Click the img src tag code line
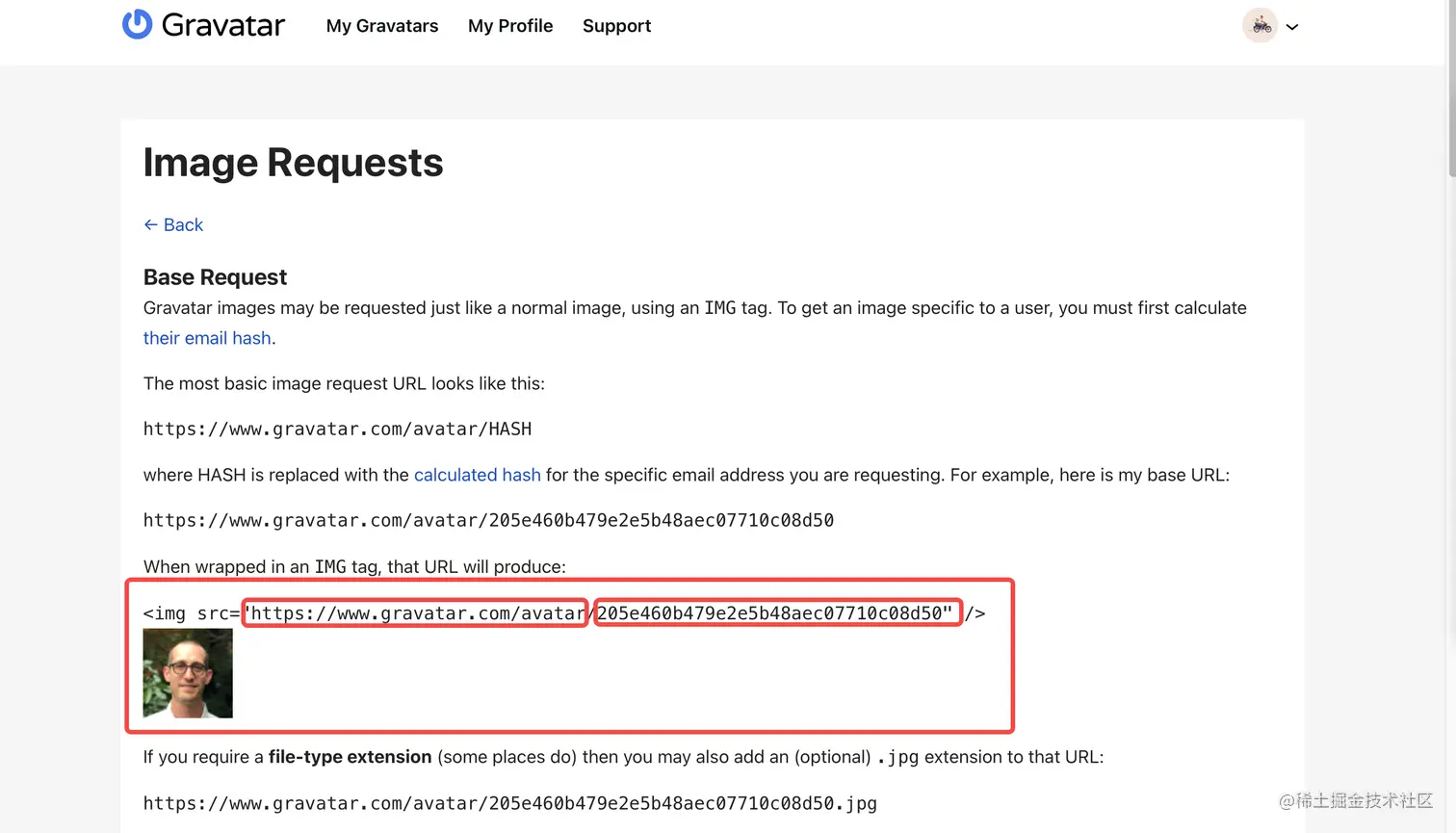Screen dimensions: 1456x833 click(563, 613)
